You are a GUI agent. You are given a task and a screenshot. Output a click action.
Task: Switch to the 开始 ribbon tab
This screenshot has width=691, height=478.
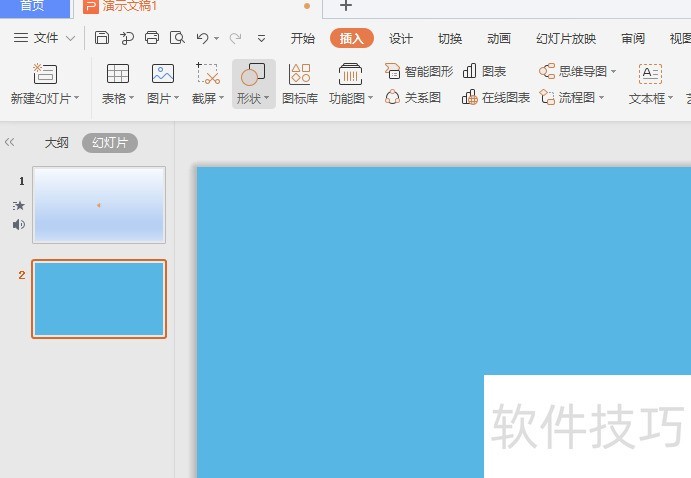click(x=302, y=39)
